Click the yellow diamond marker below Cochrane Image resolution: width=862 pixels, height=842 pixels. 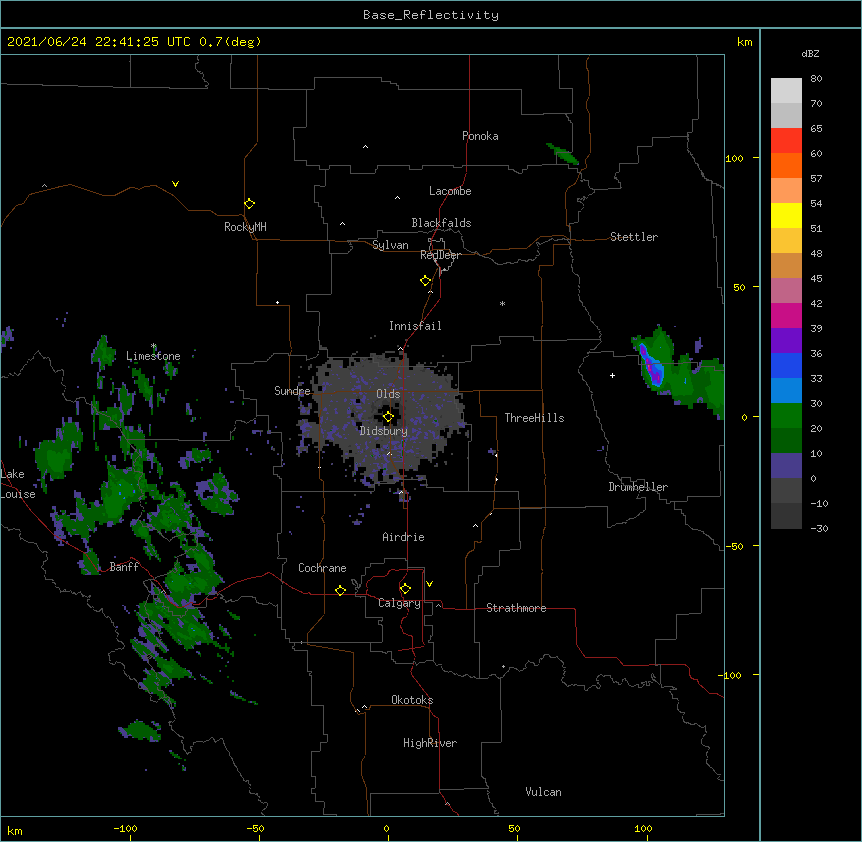(340, 590)
